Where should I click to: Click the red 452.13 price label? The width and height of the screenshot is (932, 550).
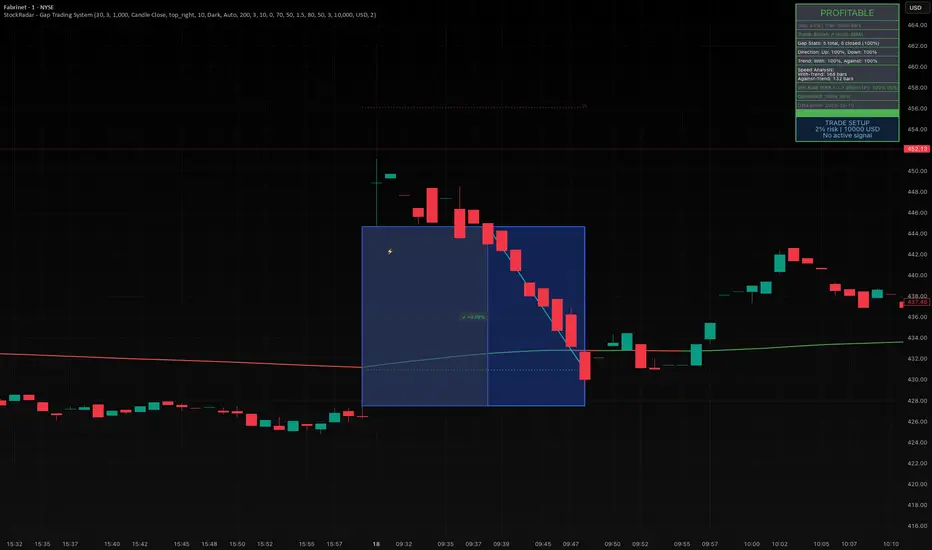[x=917, y=149]
